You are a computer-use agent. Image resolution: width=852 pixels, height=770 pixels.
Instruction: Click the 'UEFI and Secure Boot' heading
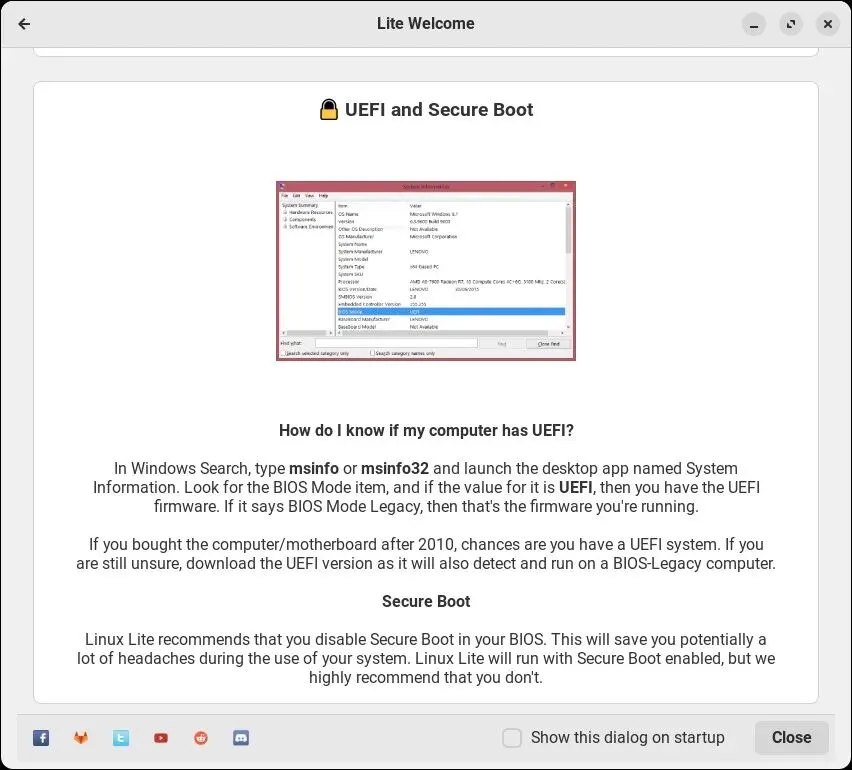click(439, 109)
